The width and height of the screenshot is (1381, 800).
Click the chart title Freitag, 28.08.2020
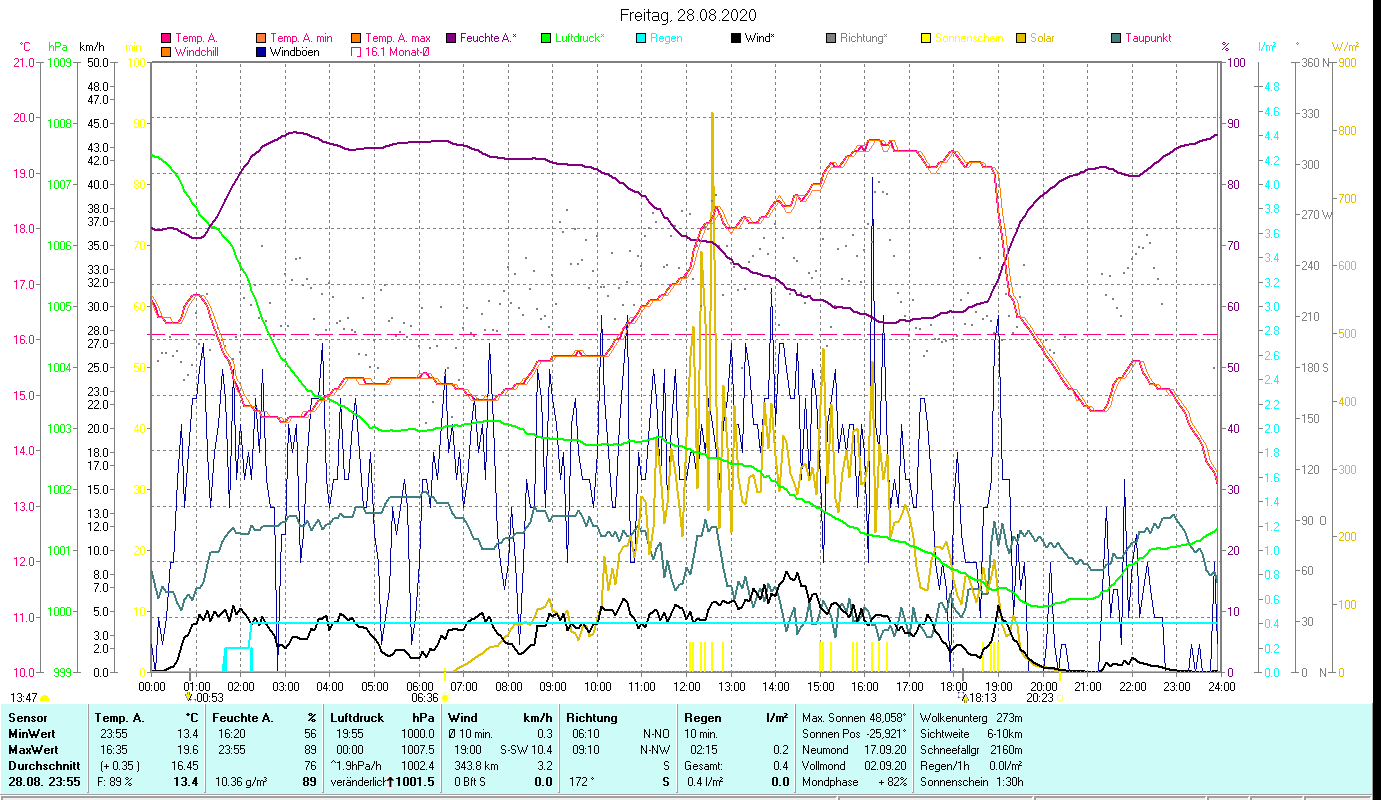[688, 15]
